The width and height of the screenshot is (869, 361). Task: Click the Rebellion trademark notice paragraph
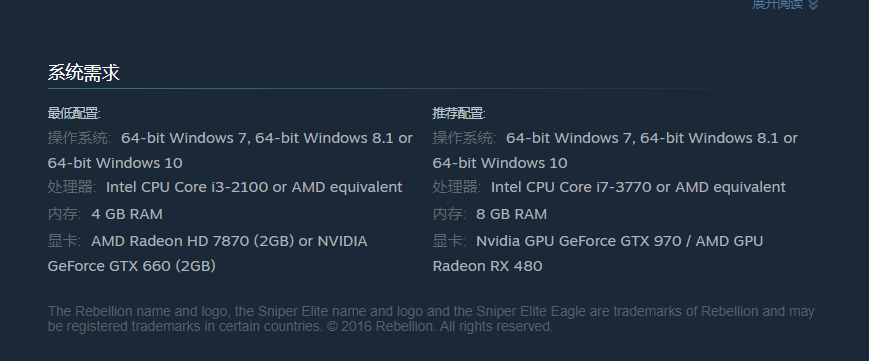tap(431, 319)
